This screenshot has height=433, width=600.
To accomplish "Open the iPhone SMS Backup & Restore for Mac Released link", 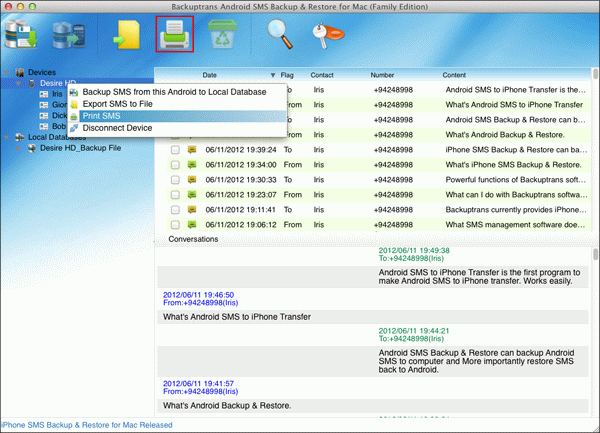I will [87, 425].
